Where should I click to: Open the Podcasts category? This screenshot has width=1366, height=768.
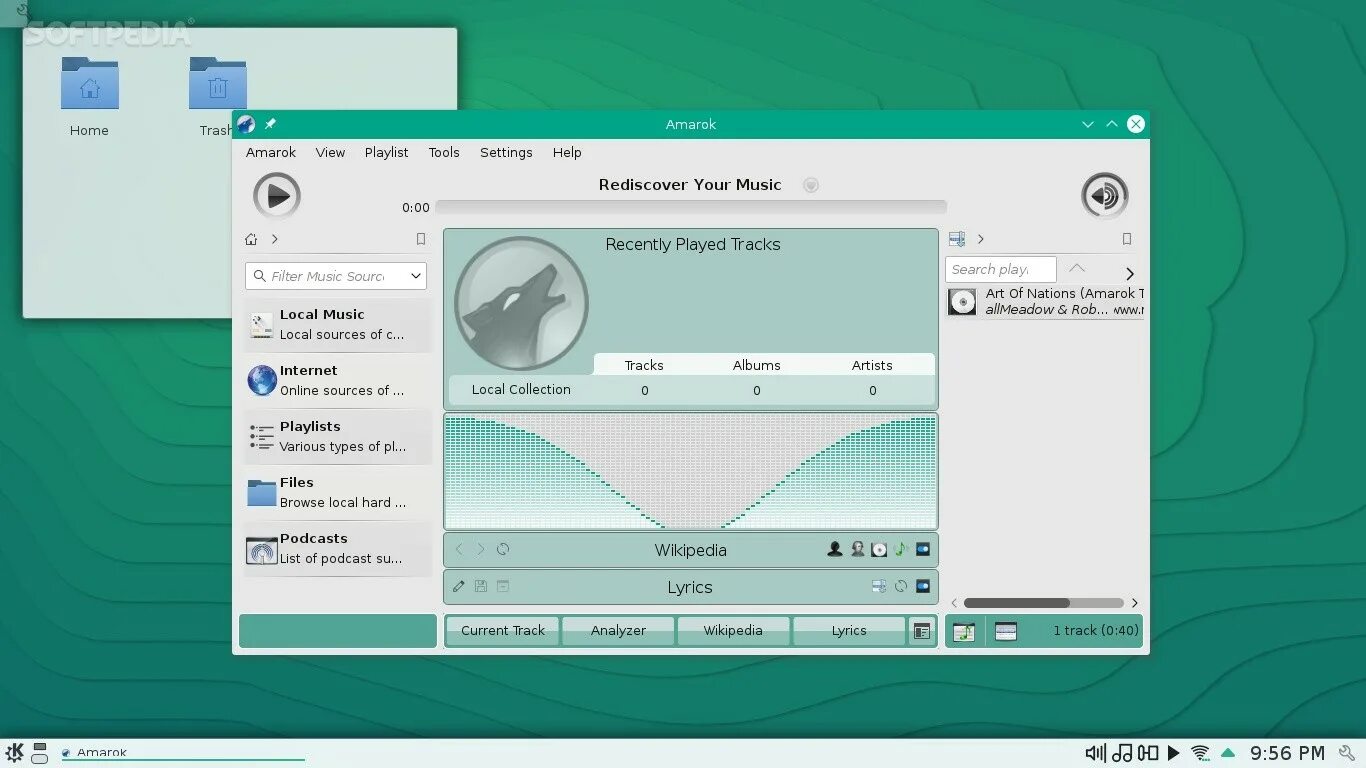(338, 548)
